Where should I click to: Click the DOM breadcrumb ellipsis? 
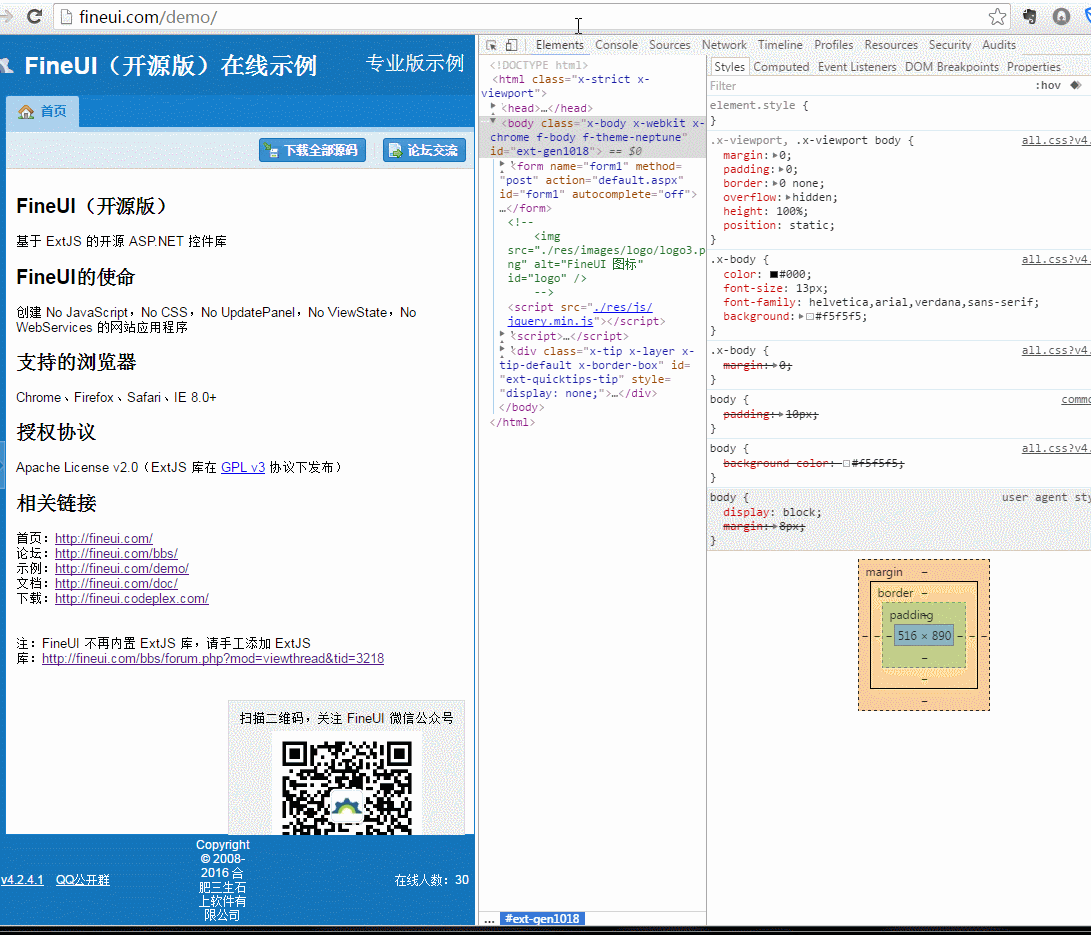489,919
